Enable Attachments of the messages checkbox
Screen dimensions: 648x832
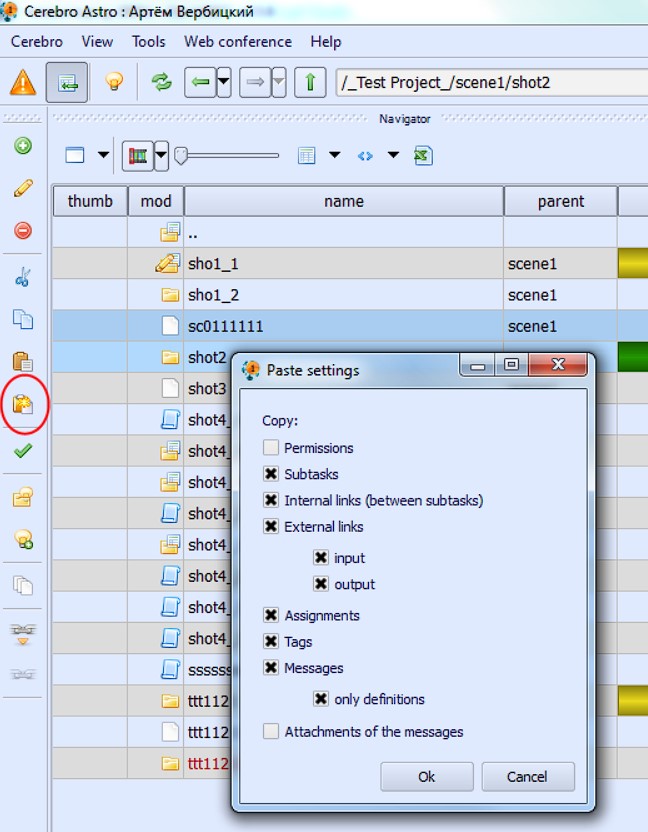click(271, 731)
